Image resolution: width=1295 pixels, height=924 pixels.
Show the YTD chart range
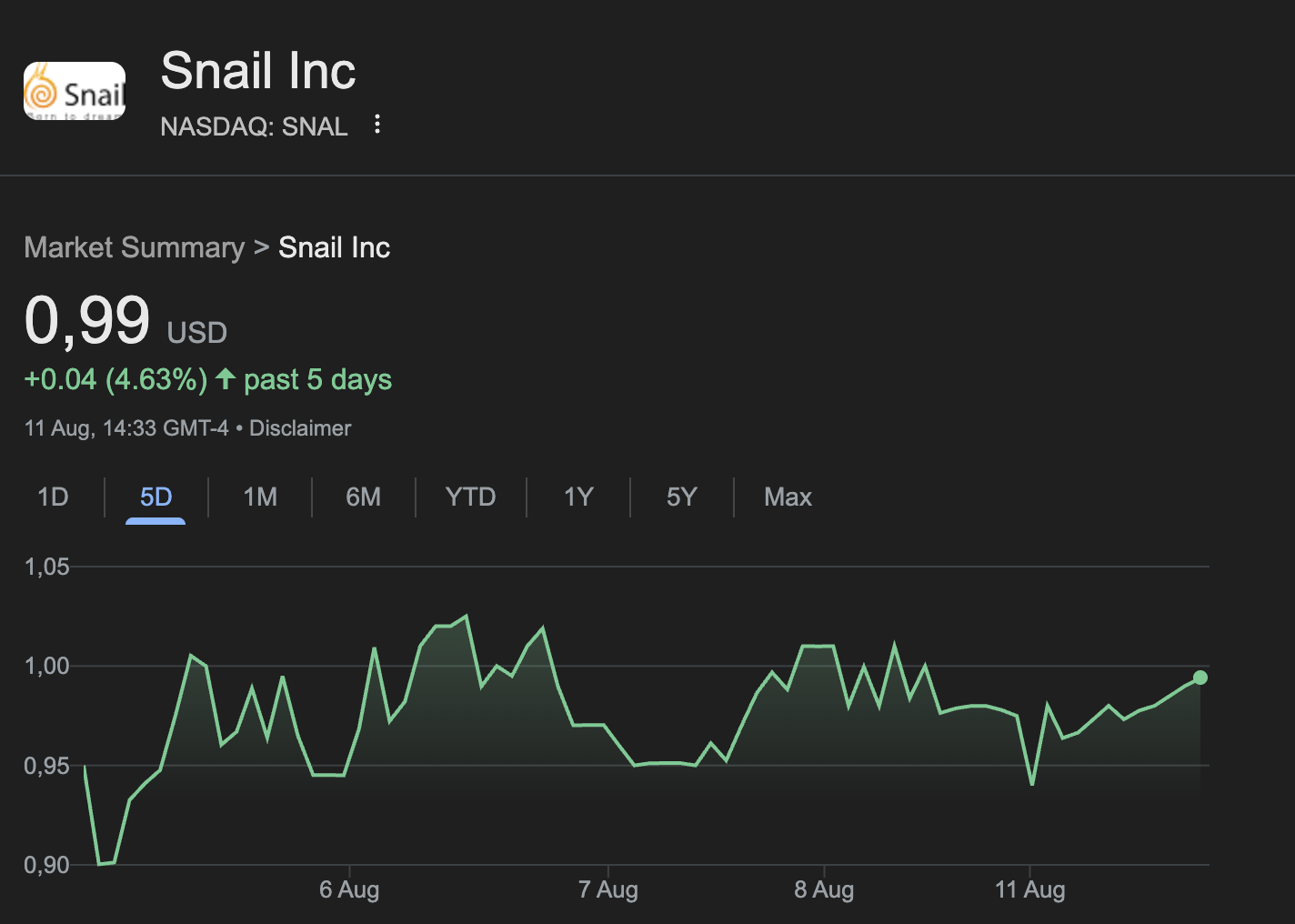(x=470, y=497)
